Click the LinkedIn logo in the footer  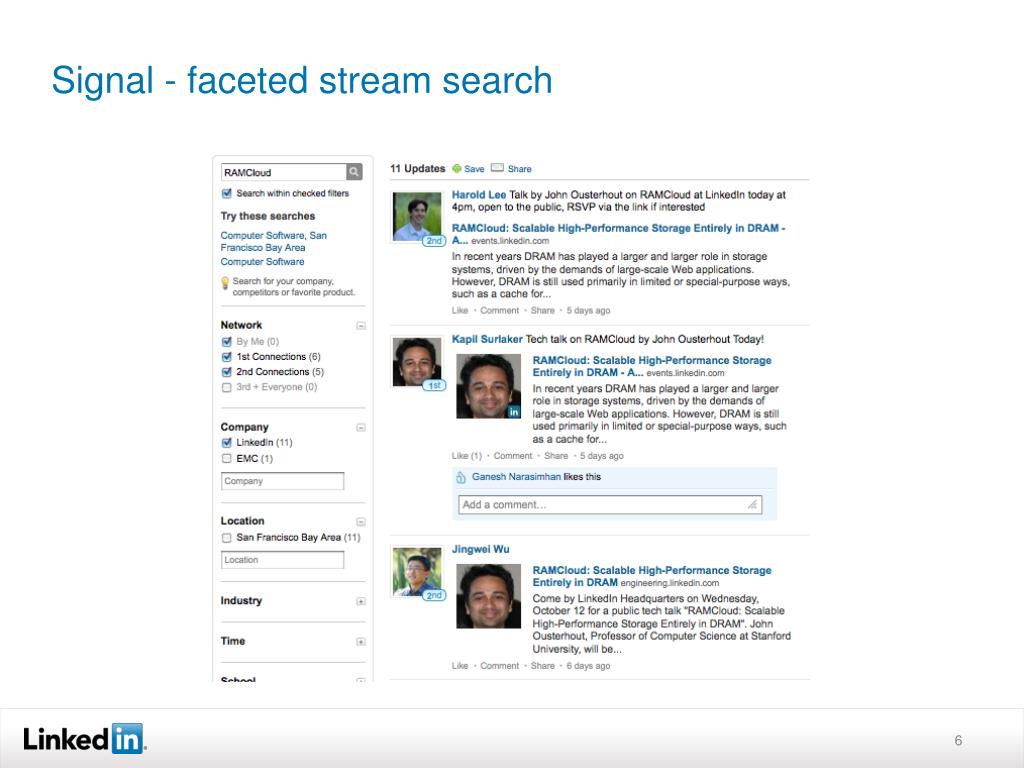coord(84,739)
